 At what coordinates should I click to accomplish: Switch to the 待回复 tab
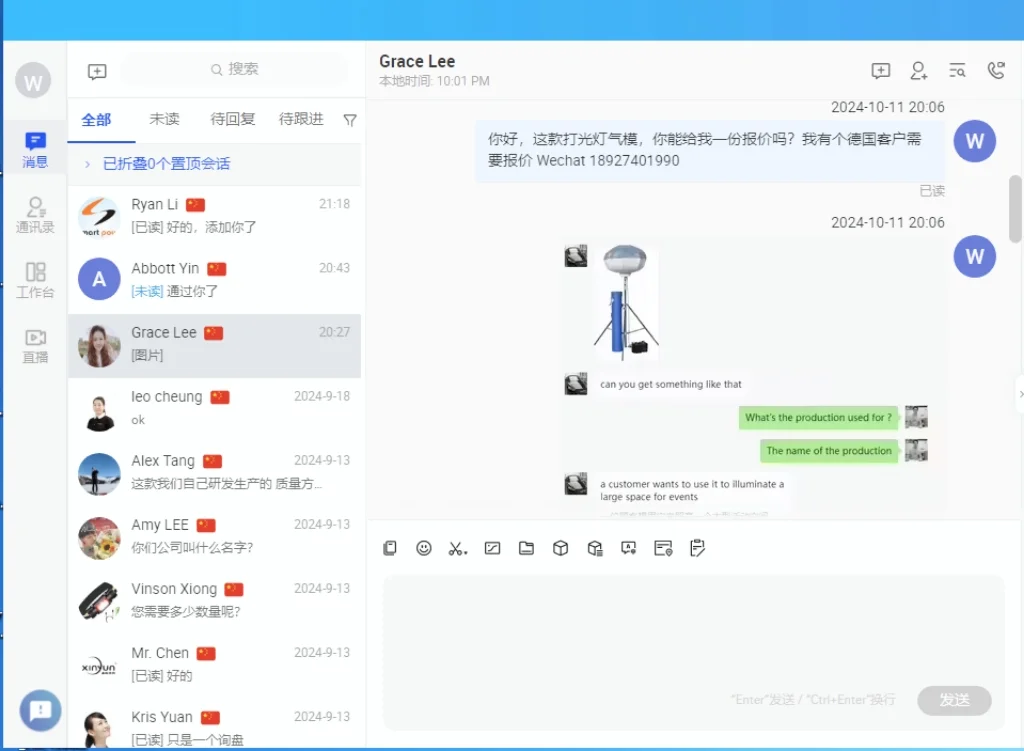pyautogui.click(x=232, y=119)
